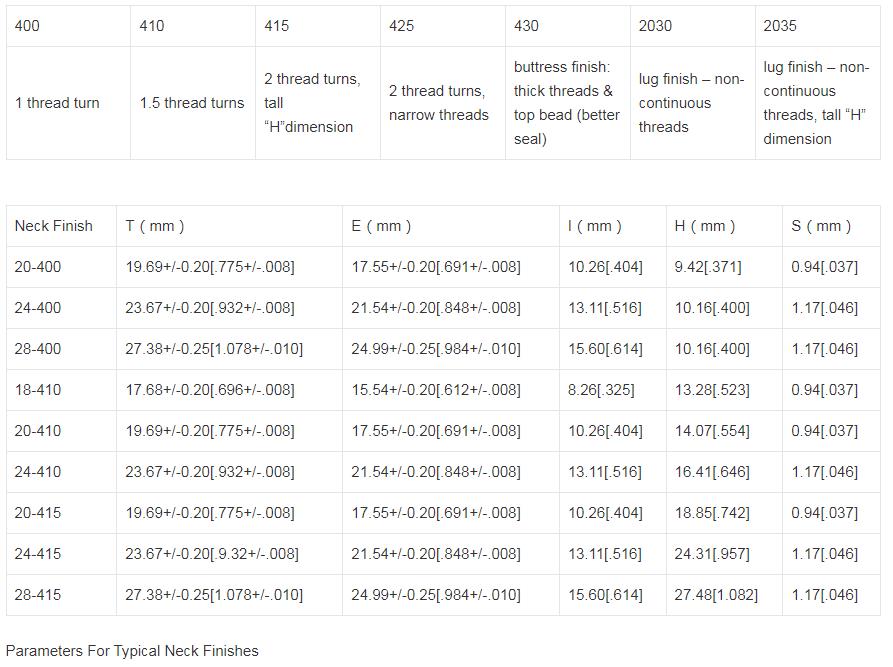Click the E value "15.54+/-0.20[.612+/-.008]"
893x667 pixels.
(x=436, y=390)
